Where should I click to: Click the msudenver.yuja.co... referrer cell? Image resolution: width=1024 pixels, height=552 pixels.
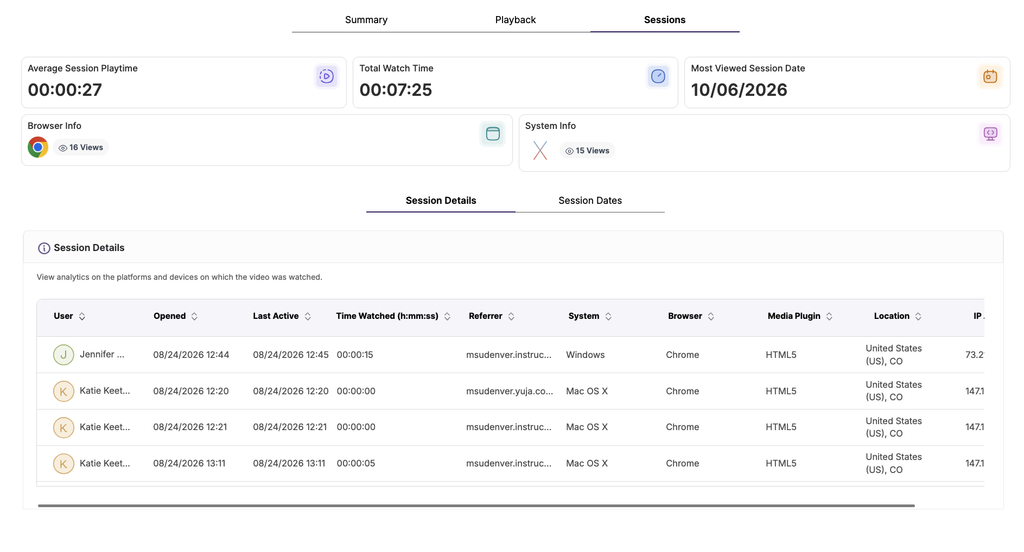(x=509, y=391)
